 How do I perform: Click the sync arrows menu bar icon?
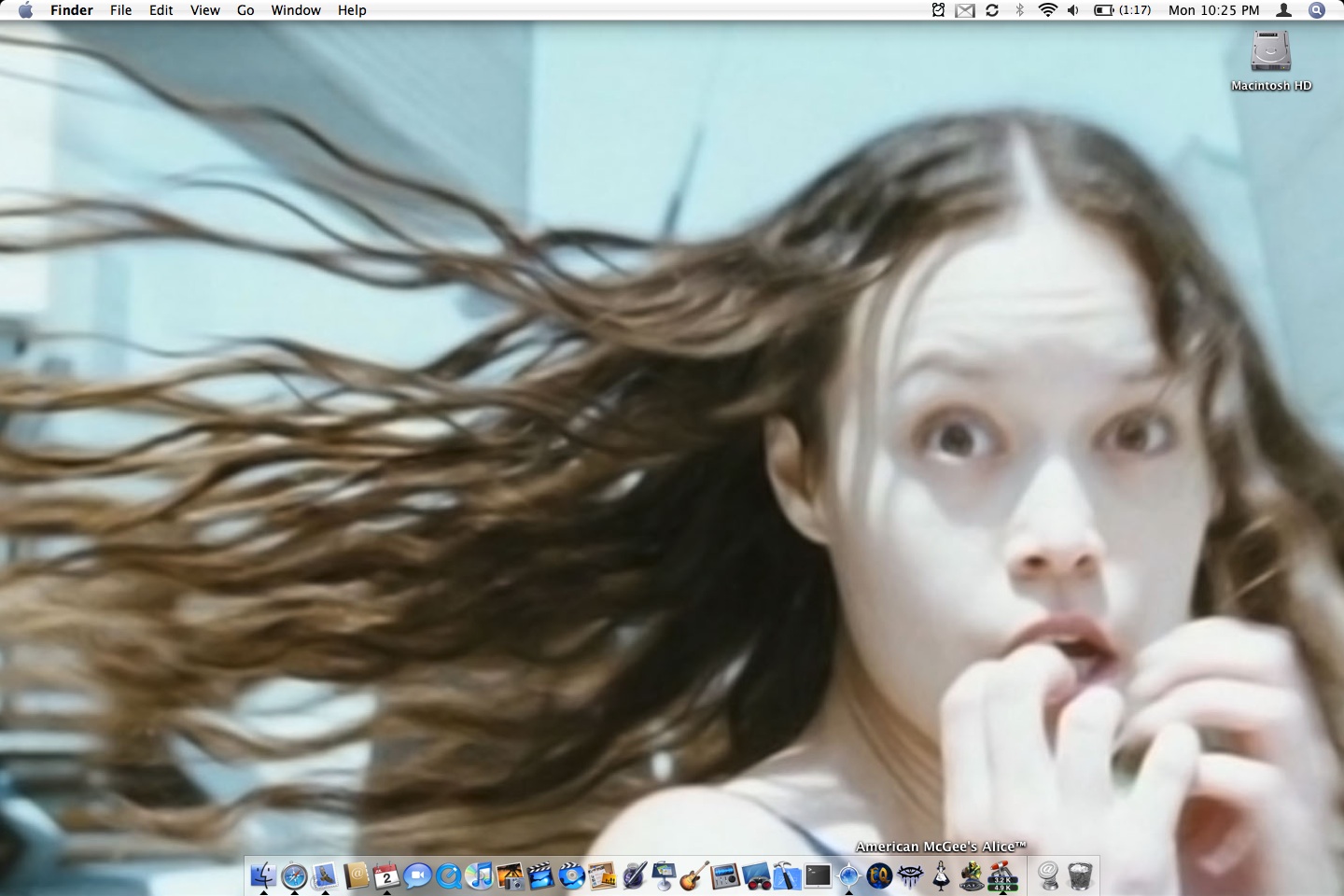click(992, 10)
